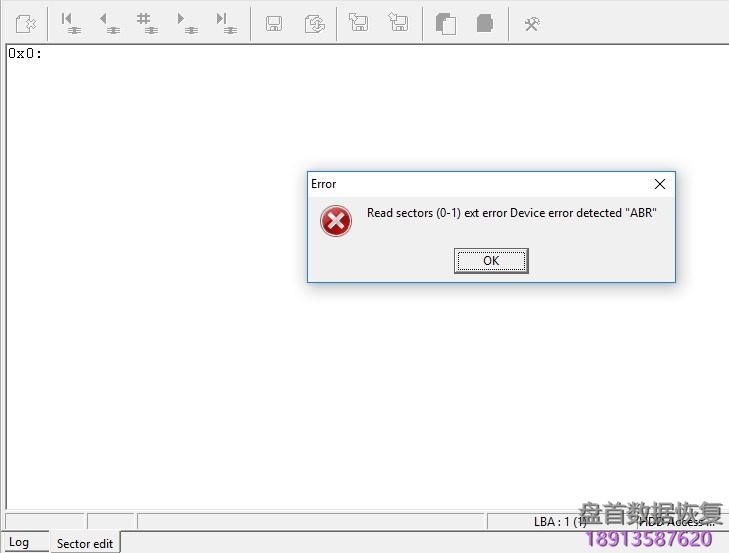
Task: Click the import from file floppy icon
Action: tap(398, 22)
